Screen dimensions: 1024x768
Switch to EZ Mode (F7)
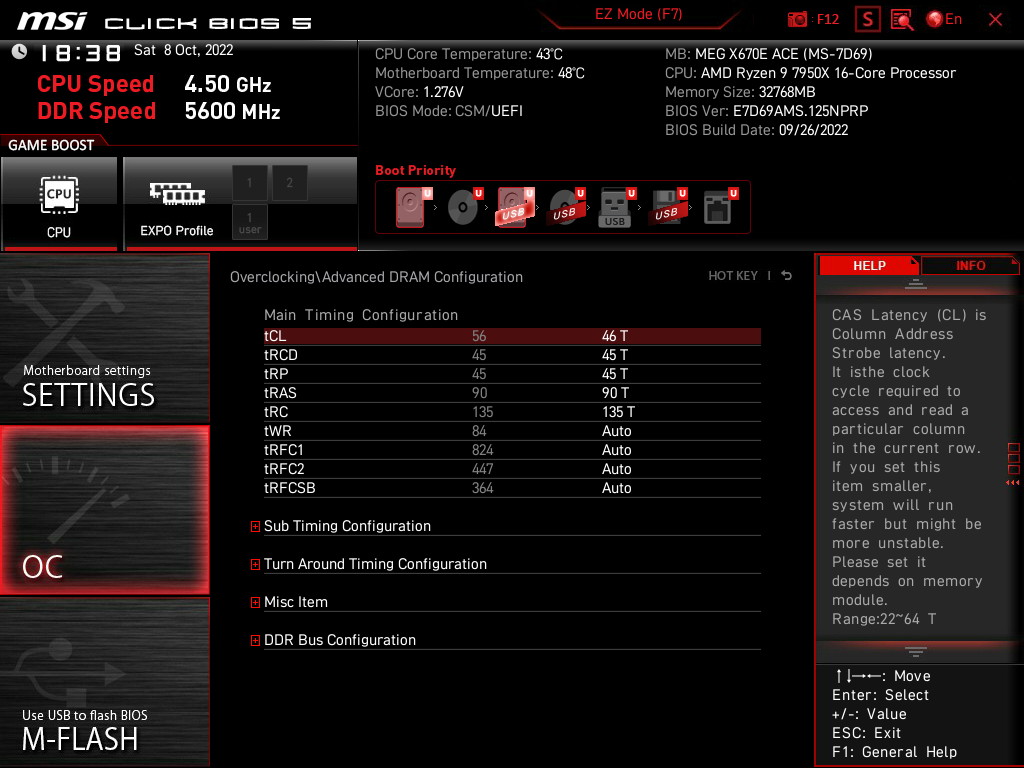(x=639, y=15)
